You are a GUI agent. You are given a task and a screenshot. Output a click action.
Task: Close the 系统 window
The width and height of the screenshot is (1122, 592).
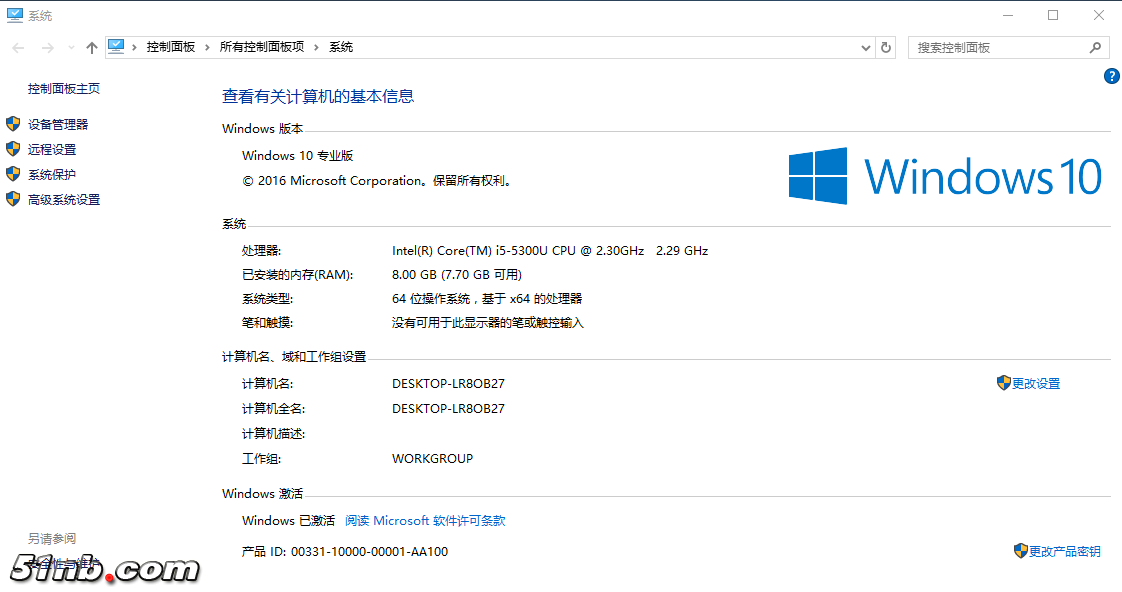[x=1099, y=15]
